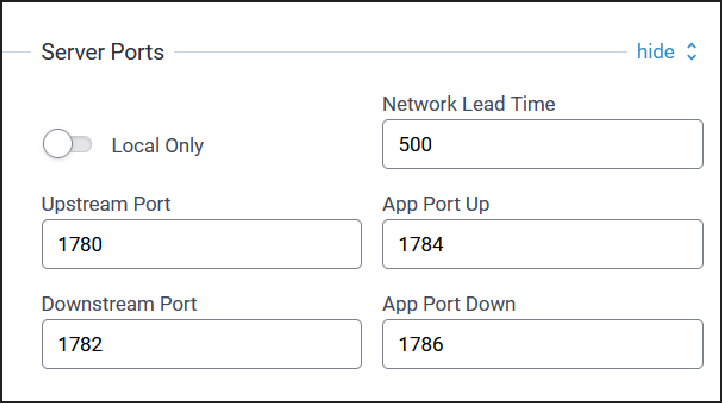Click the App Port Down label
The width and height of the screenshot is (723, 404).
448,303
